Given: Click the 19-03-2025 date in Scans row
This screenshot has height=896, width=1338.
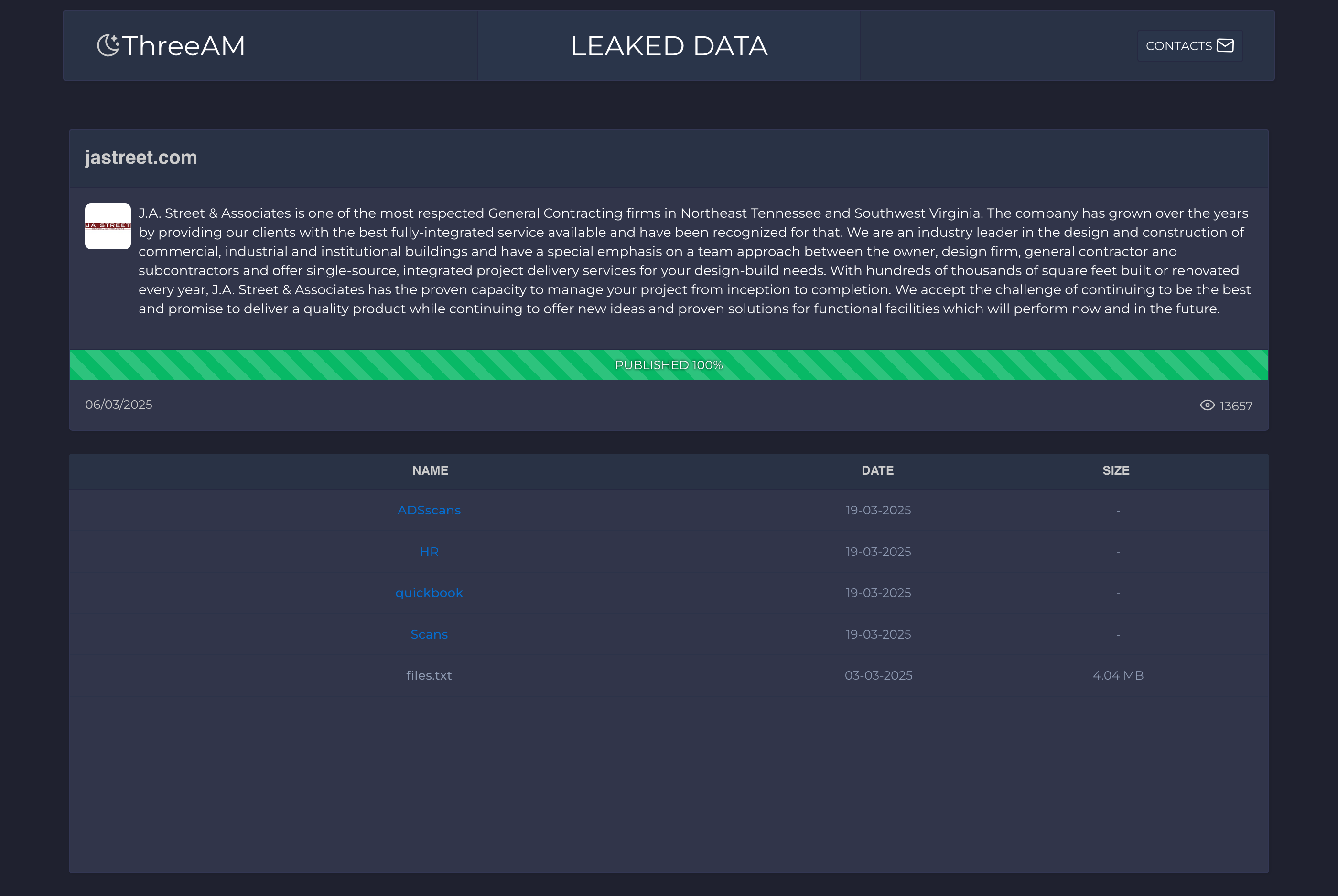Looking at the screenshot, I should pyautogui.click(x=878, y=634).
